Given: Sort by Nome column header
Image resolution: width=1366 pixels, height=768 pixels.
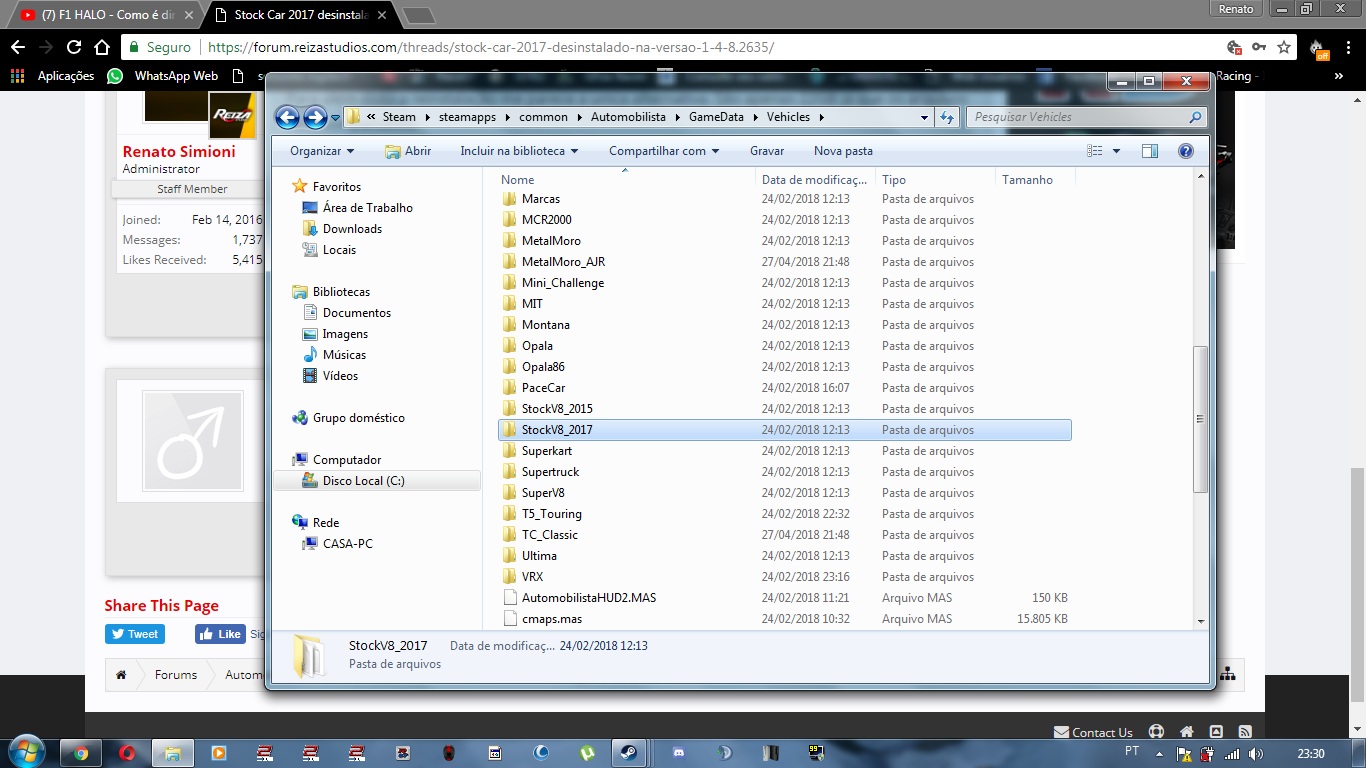Looking at the screenshot, I should (x=626, y=180).
